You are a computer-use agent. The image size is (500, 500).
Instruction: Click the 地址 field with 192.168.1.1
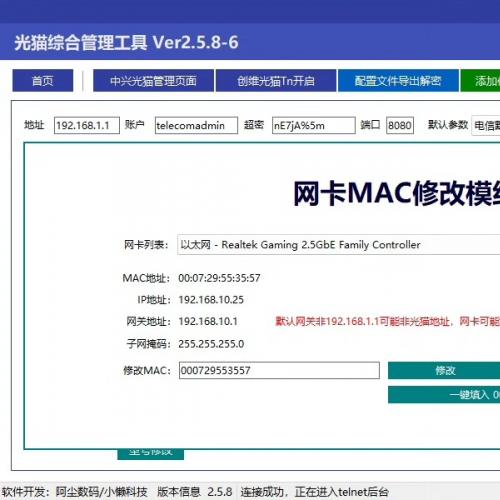click(x=87, y=125)
